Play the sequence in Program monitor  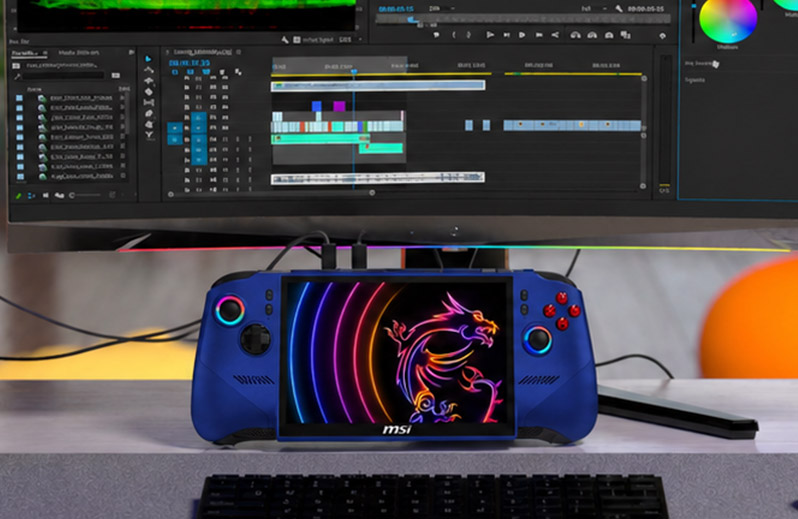[x=522, y=35]
